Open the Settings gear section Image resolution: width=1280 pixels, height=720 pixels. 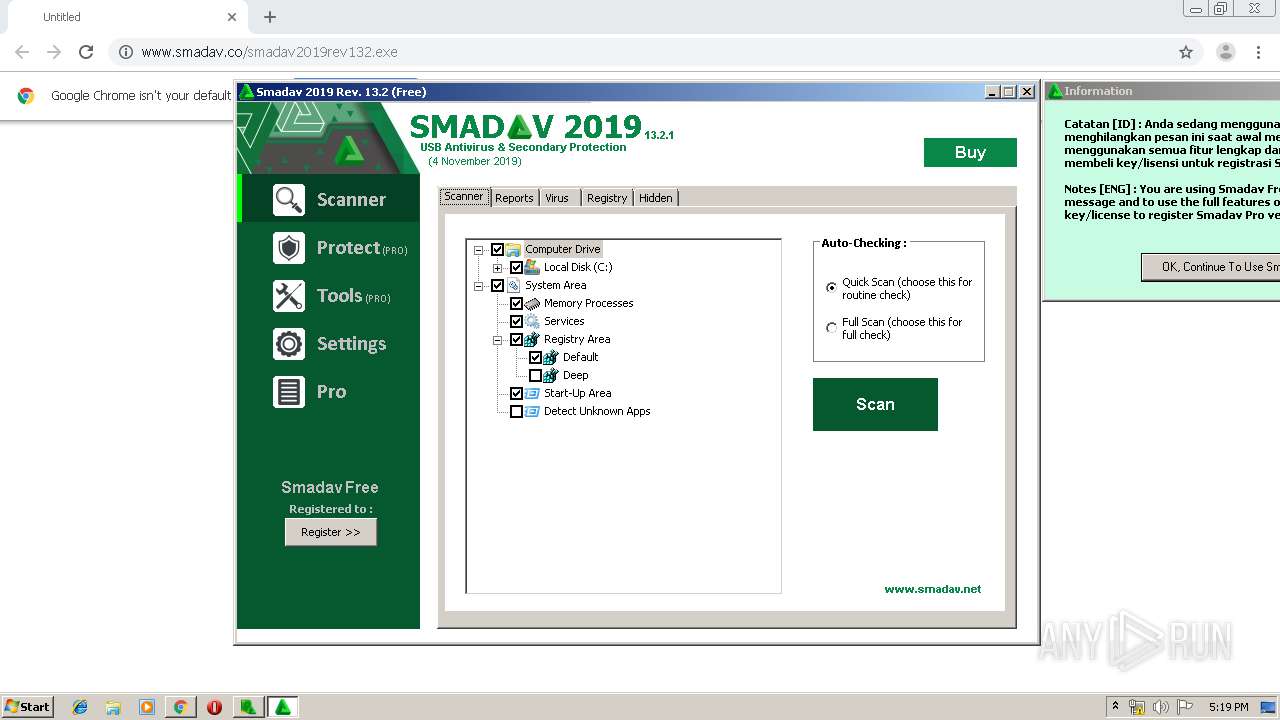[x=329, y=344]
